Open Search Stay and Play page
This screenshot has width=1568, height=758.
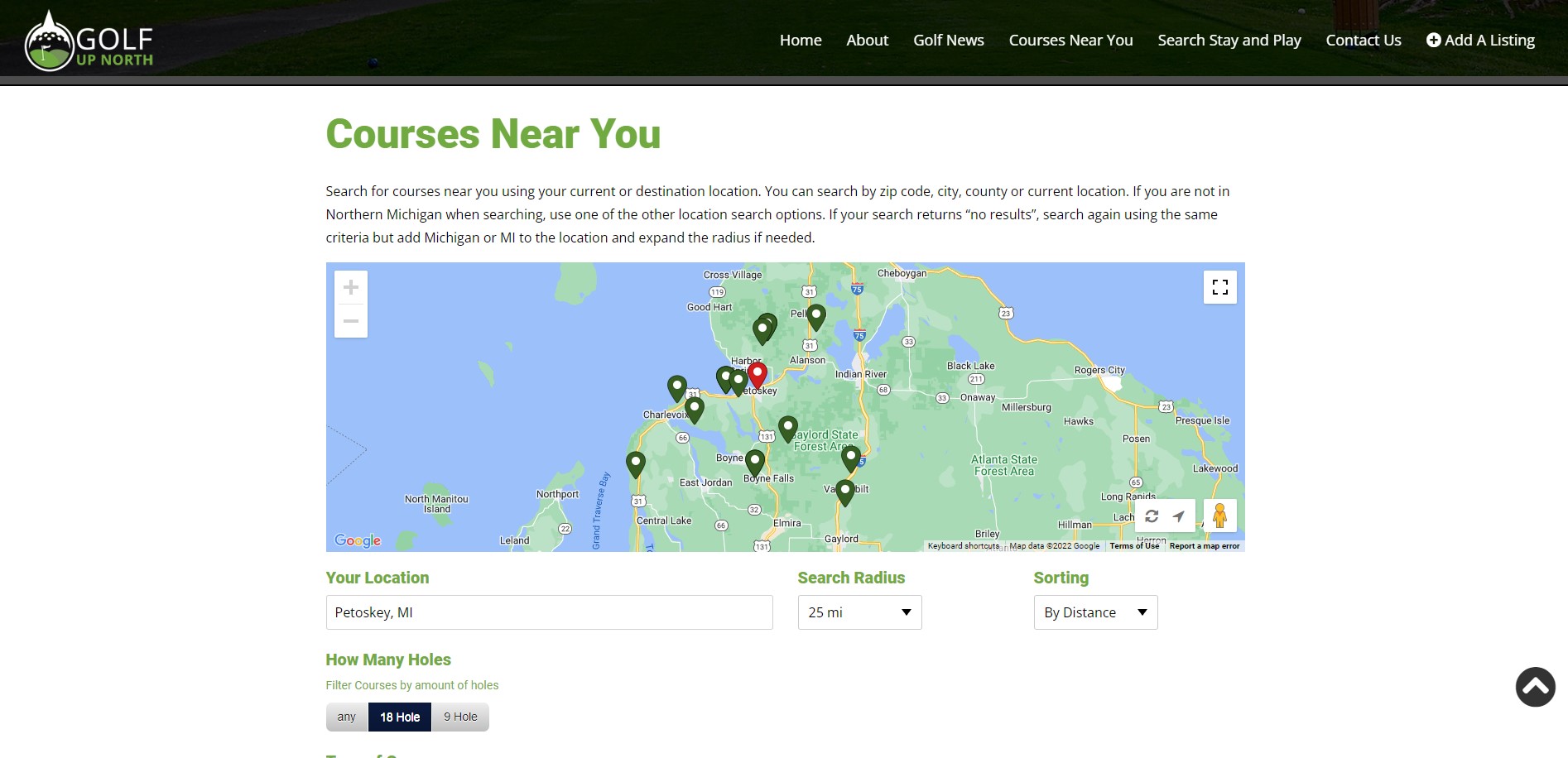(1229, 40)
